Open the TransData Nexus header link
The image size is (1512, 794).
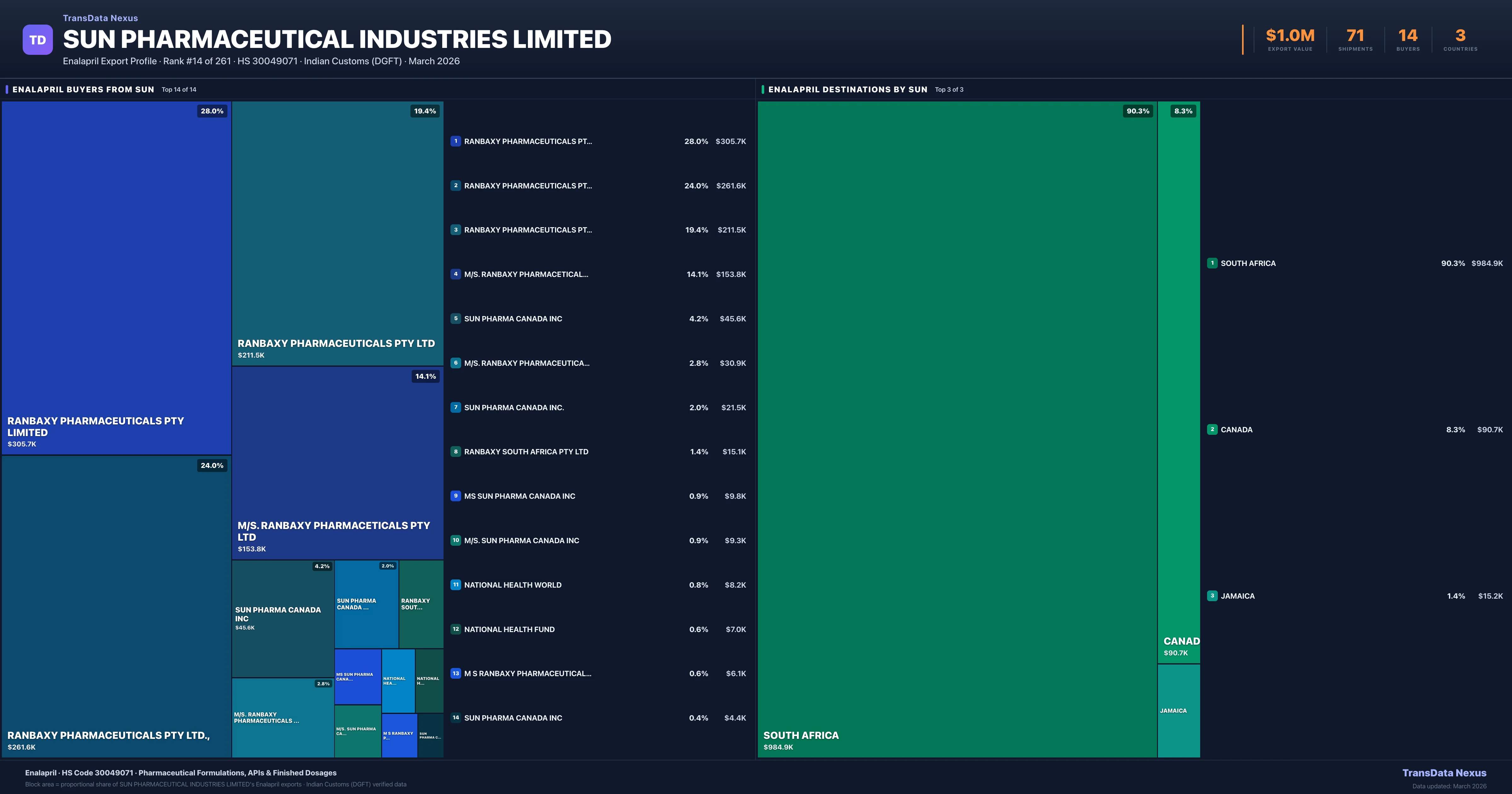[100, 18]
